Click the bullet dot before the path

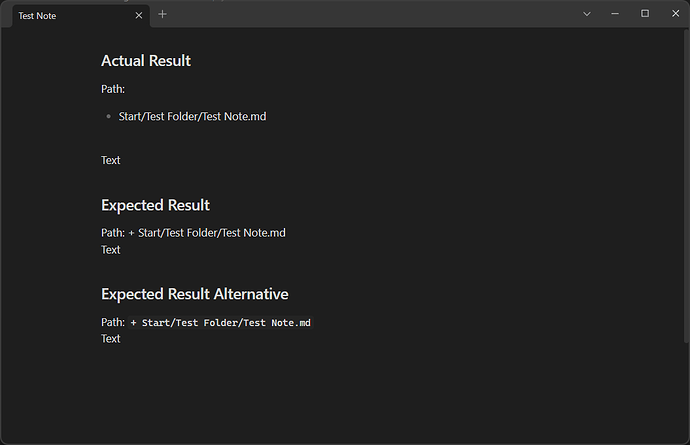(108, 117)
